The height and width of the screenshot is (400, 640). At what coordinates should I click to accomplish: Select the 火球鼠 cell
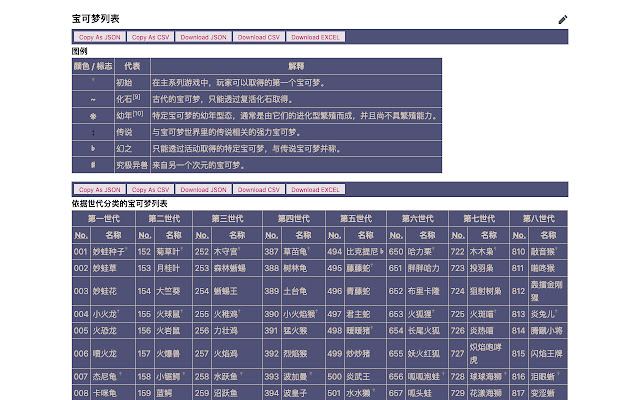click(x=173, y=314)
